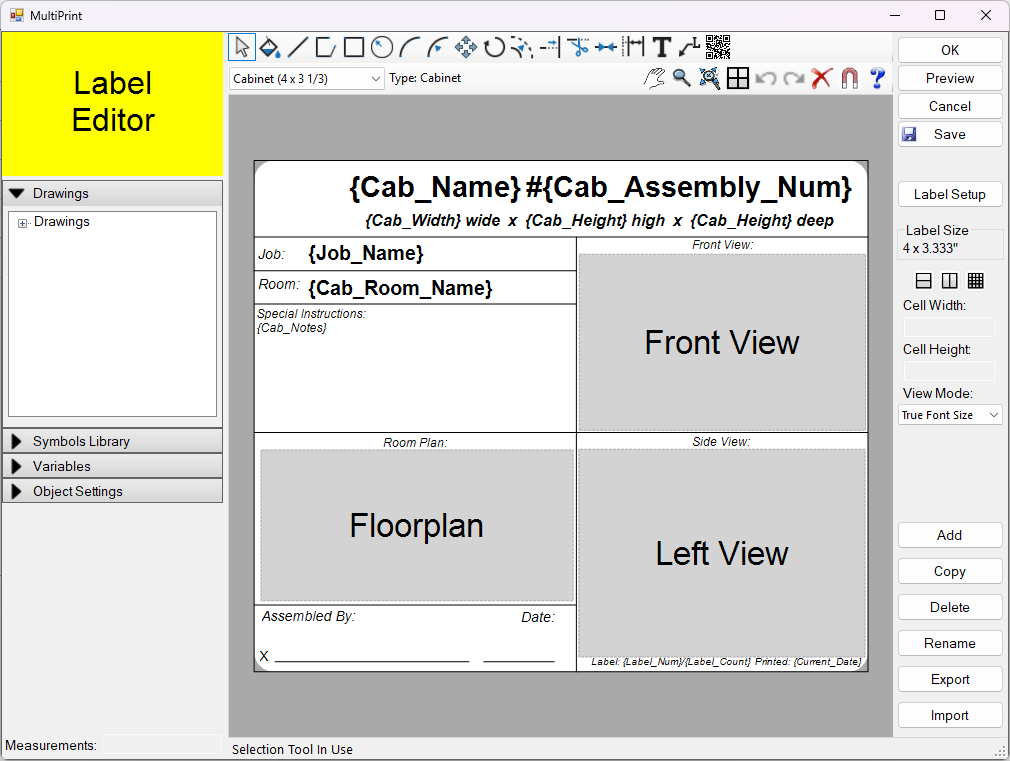Select the scissors trim tool
The width and height of the screenshot is (1010, 761).
[x=577, y=47]
